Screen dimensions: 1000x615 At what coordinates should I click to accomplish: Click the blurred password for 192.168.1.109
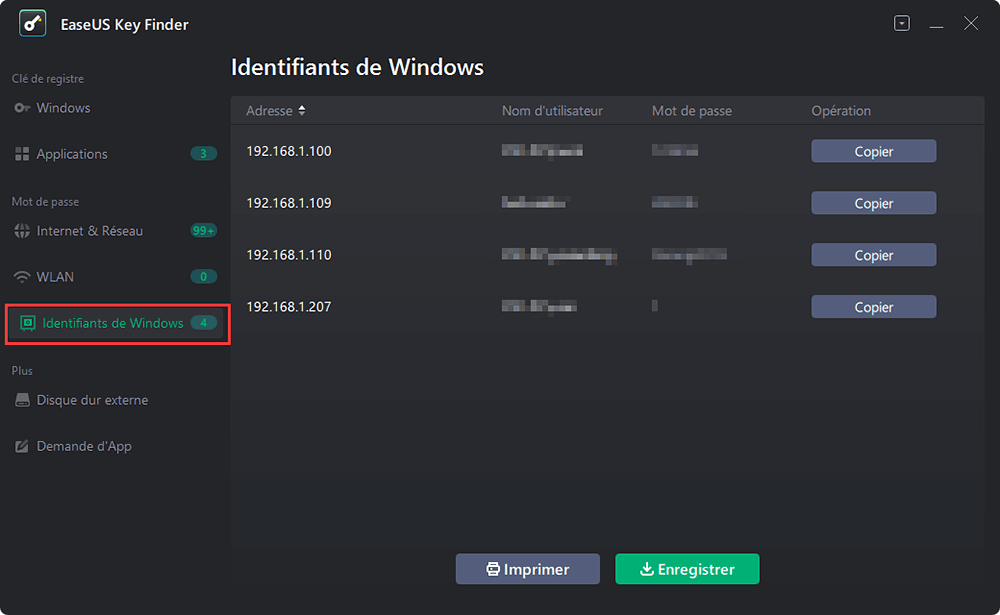675,203
